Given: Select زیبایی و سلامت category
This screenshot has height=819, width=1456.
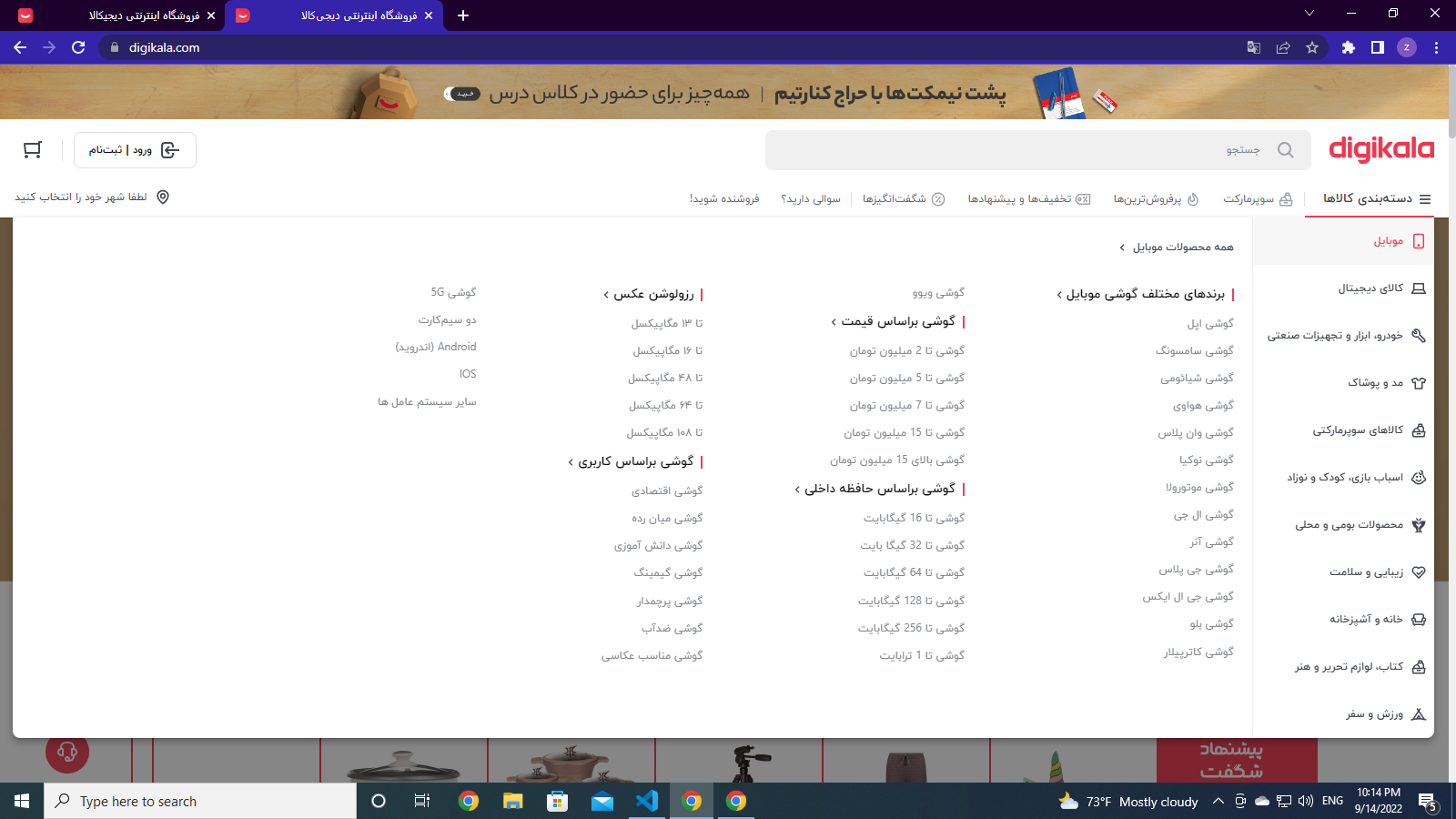Looking at the screenshot, I should pyautogui.click(x=1343, y=572).
